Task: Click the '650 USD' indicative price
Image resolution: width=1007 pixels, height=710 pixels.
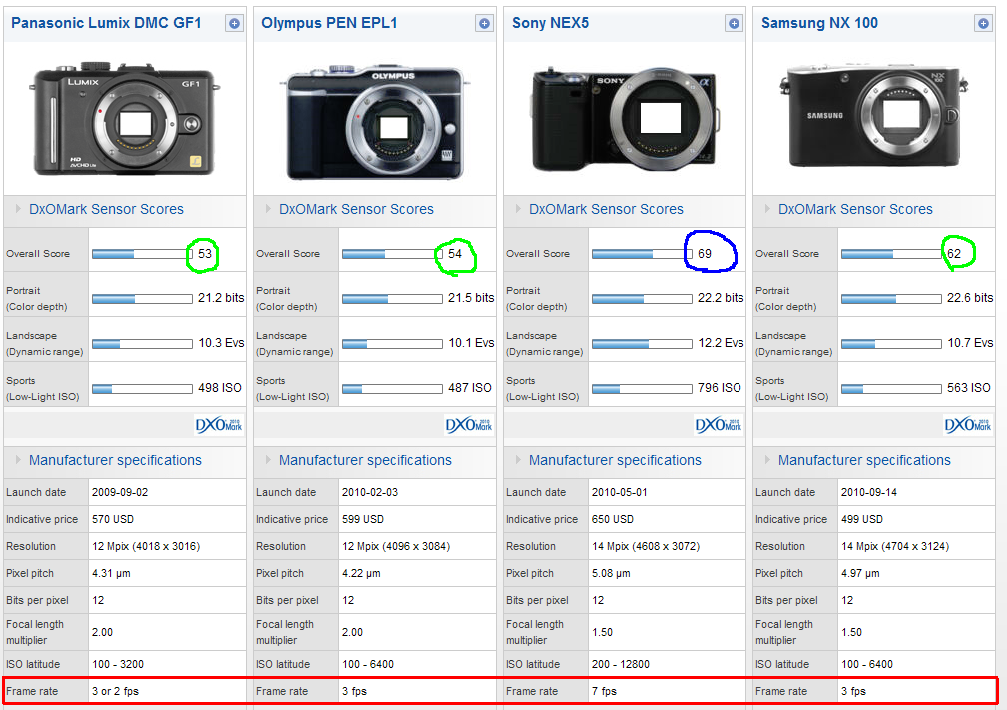Action: pyautogui.click(x=613, y=519)
